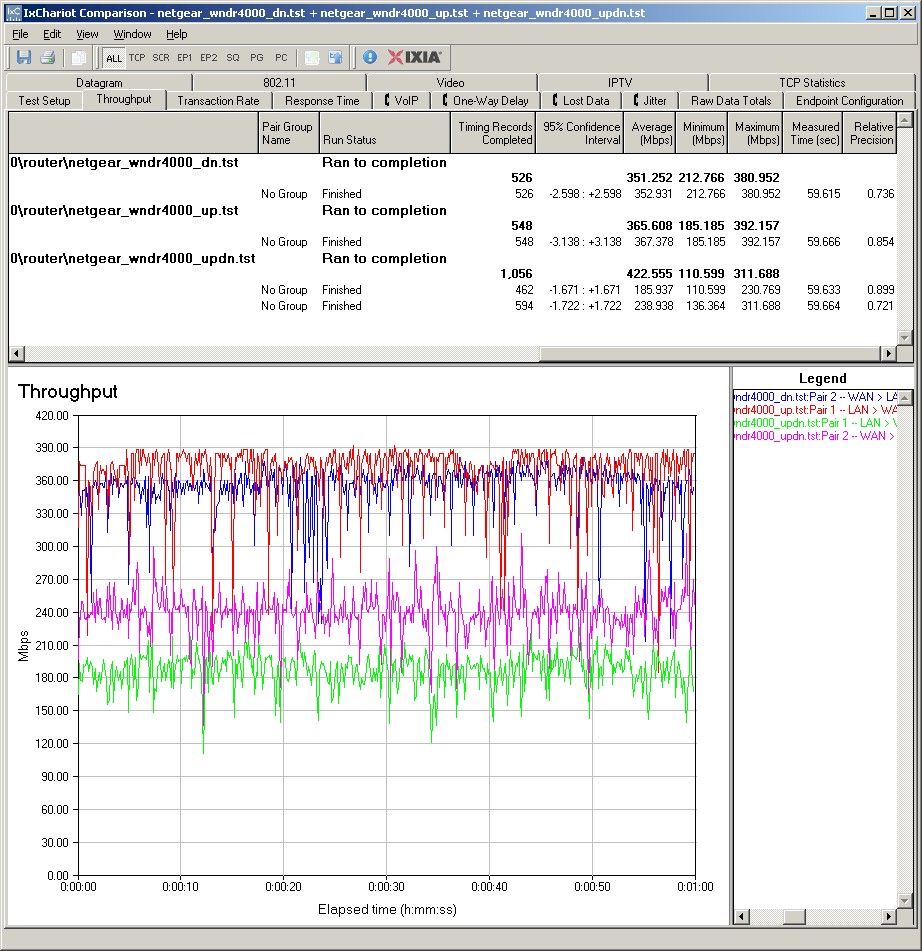922x951 pixels.
Task: Click the table's vertical scrollbar down arrow
Action: 905,338
